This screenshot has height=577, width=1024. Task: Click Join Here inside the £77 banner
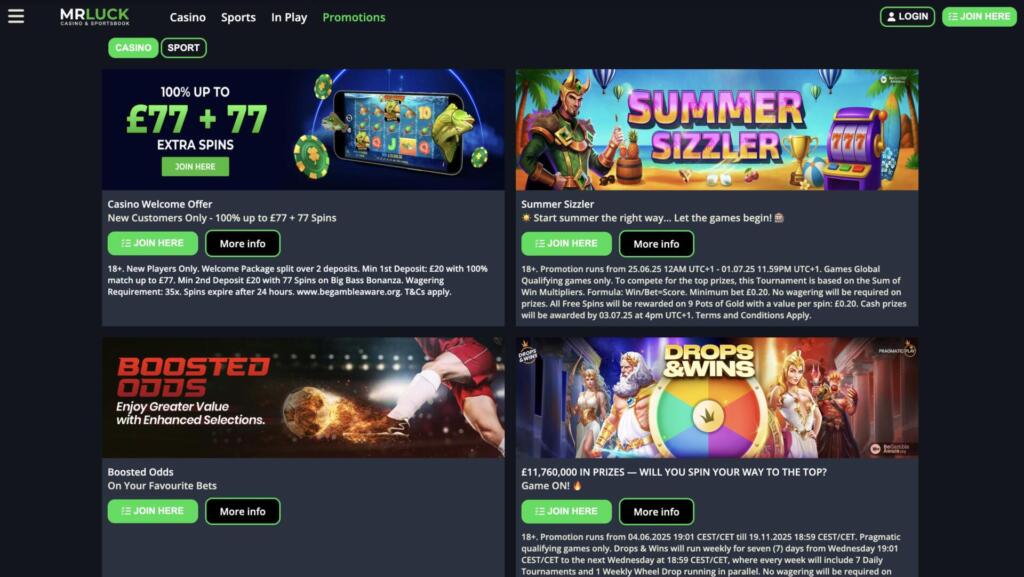tap(195, 166)
